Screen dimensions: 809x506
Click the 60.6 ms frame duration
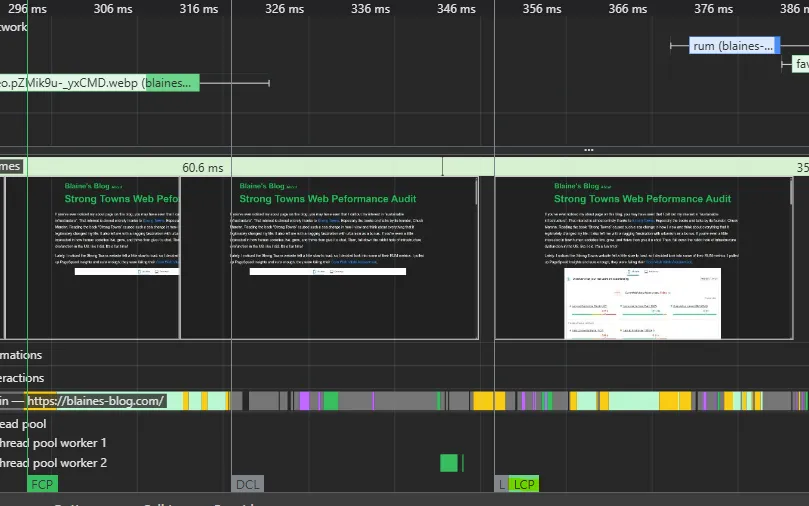coord(202,168)
